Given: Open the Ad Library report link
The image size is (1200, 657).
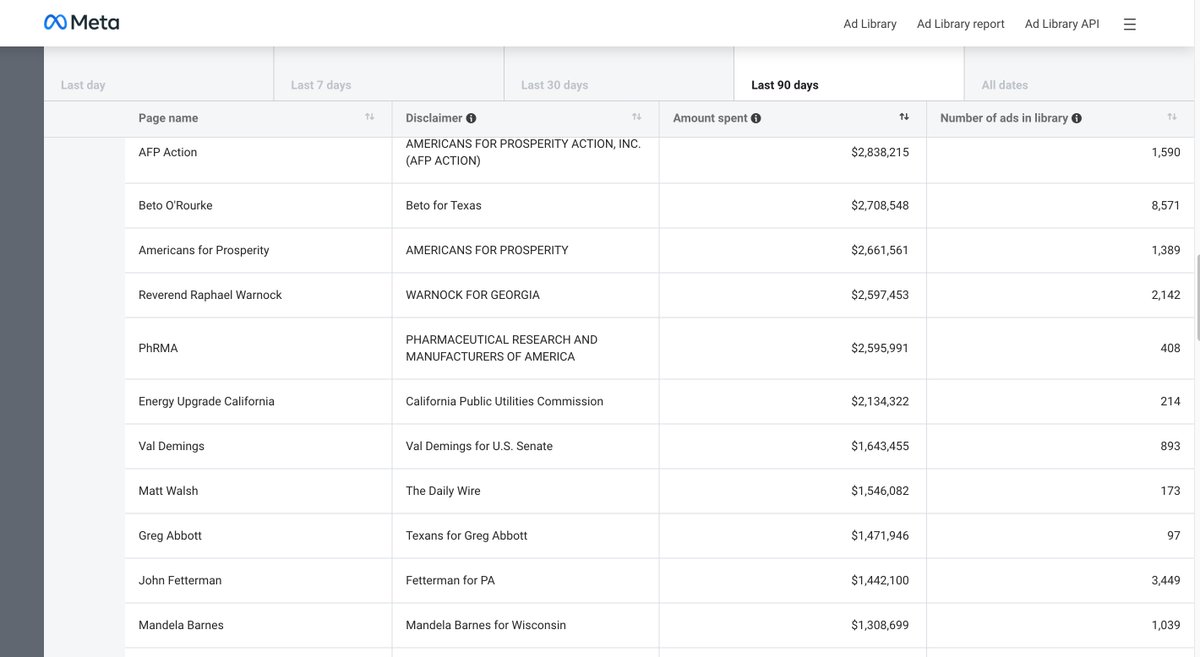Looking at the screenshot, I should point(961,24).
